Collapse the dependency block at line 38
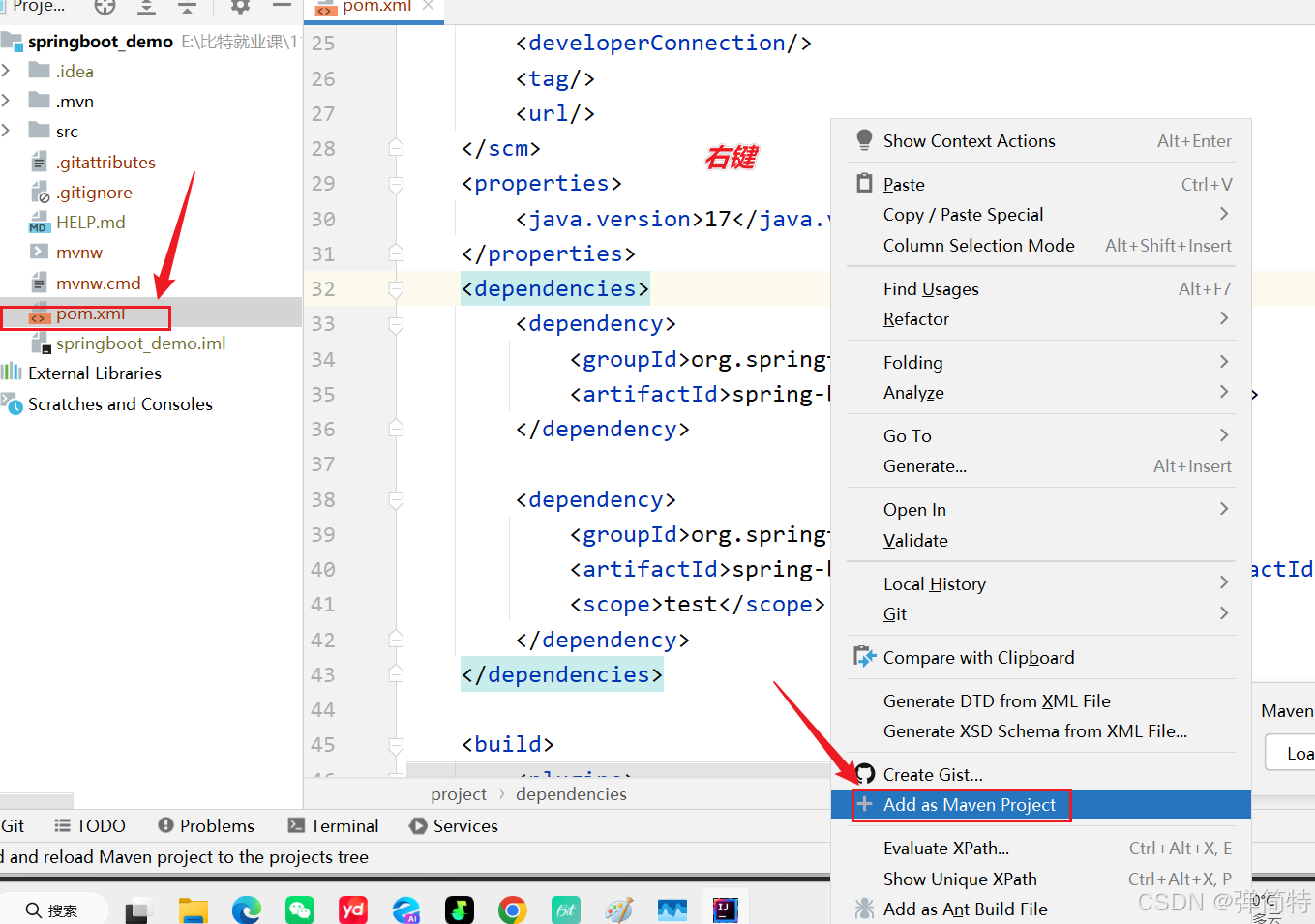The image size is (1315, 924). click(x=396, y=499)
